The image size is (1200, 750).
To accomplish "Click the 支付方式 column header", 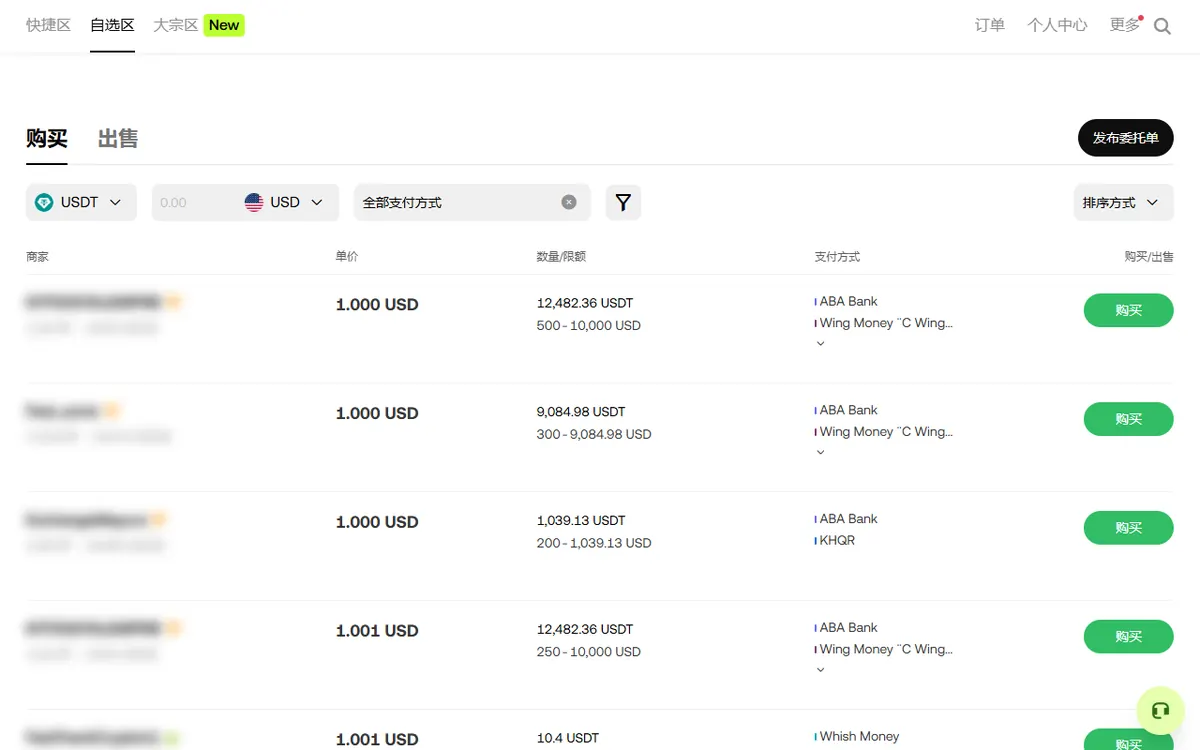I will coord(837,257).
